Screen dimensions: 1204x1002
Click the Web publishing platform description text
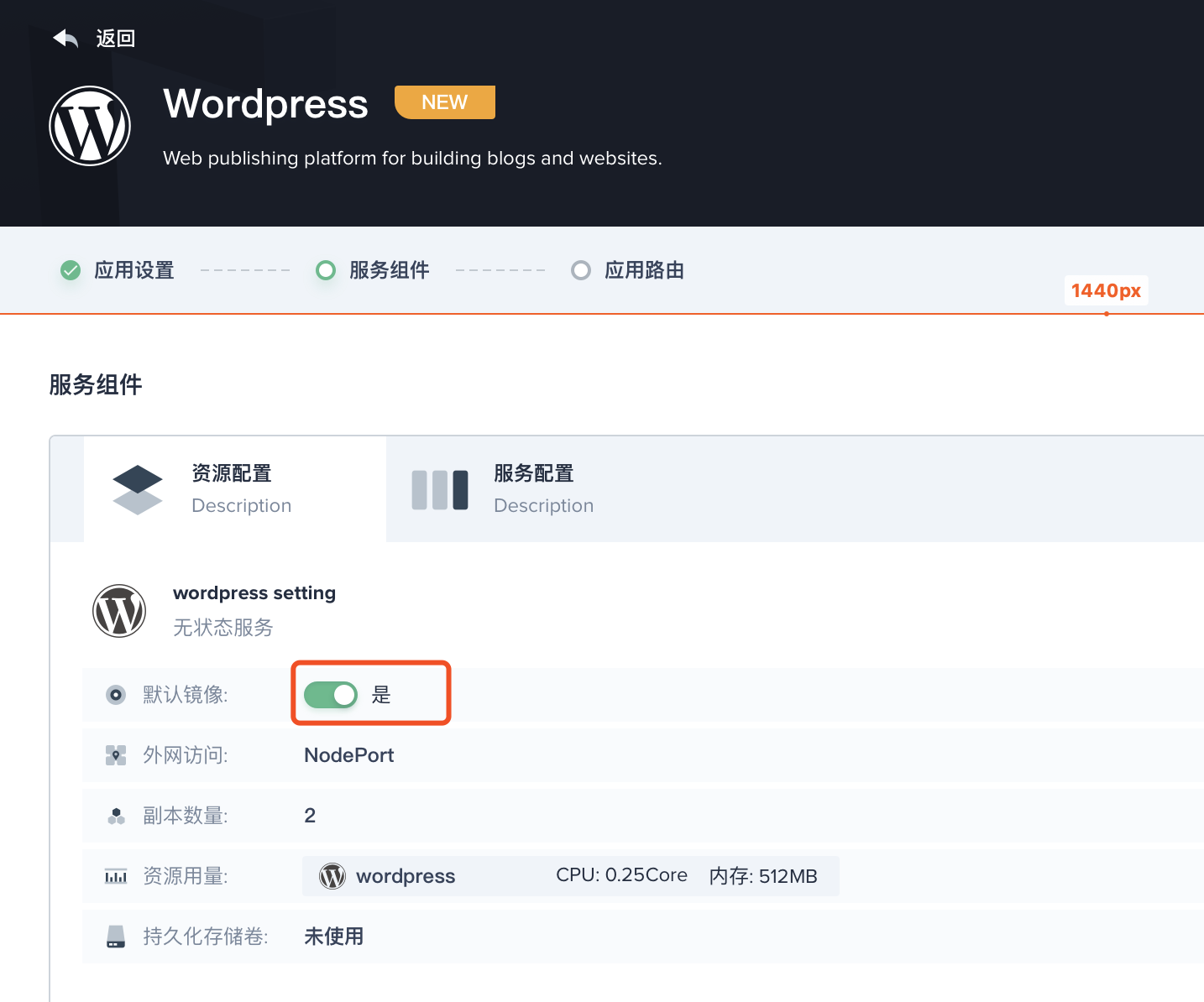point(412,159)
